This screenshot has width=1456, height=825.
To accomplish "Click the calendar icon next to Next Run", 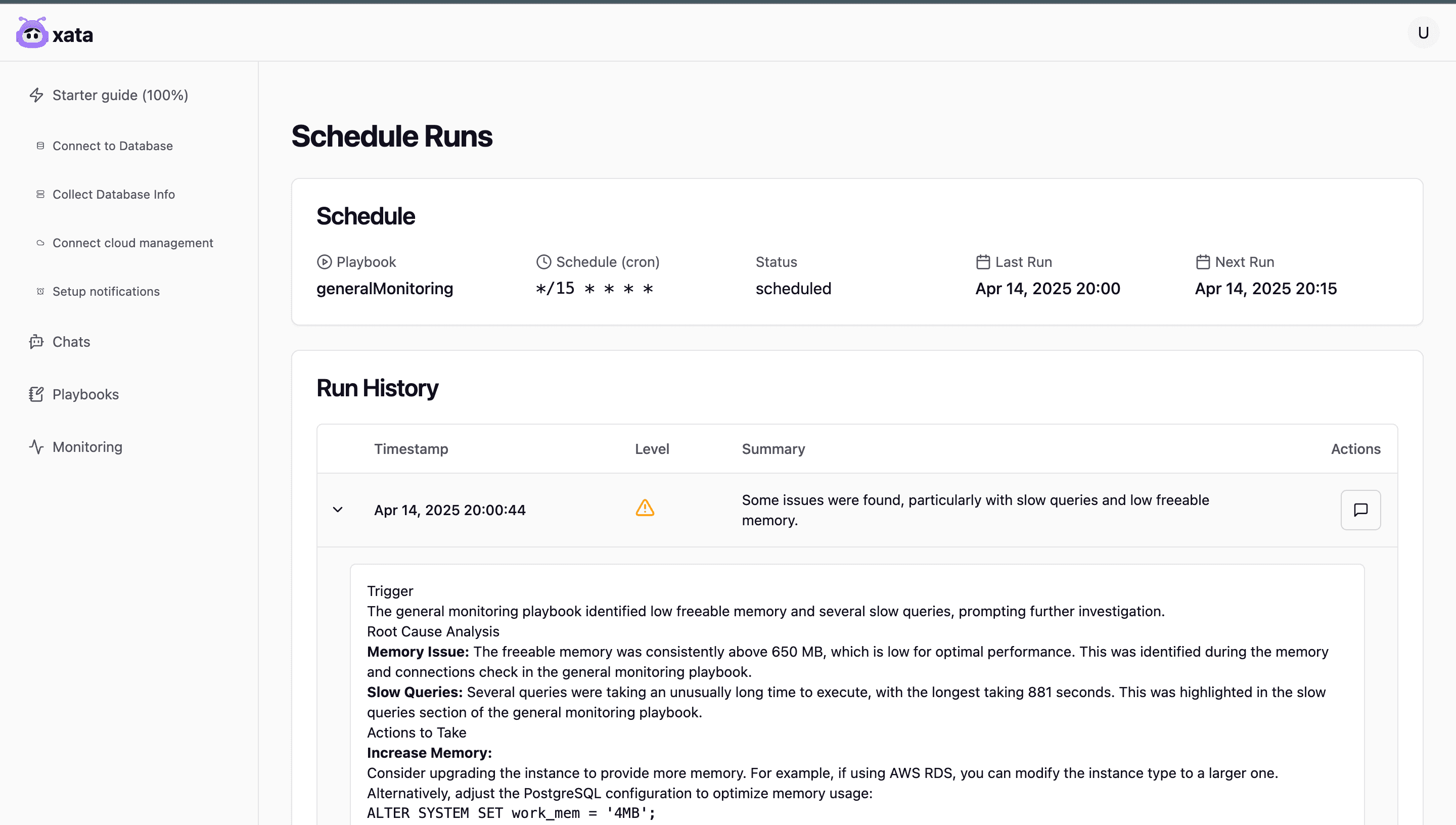I will click(x=1202, y=262).
